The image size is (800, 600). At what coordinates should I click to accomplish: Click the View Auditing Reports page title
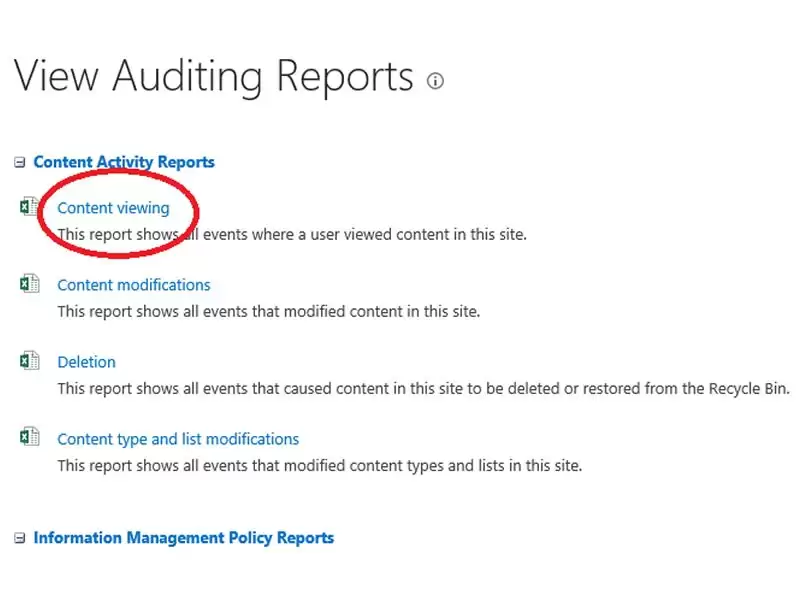pos(213,75)
